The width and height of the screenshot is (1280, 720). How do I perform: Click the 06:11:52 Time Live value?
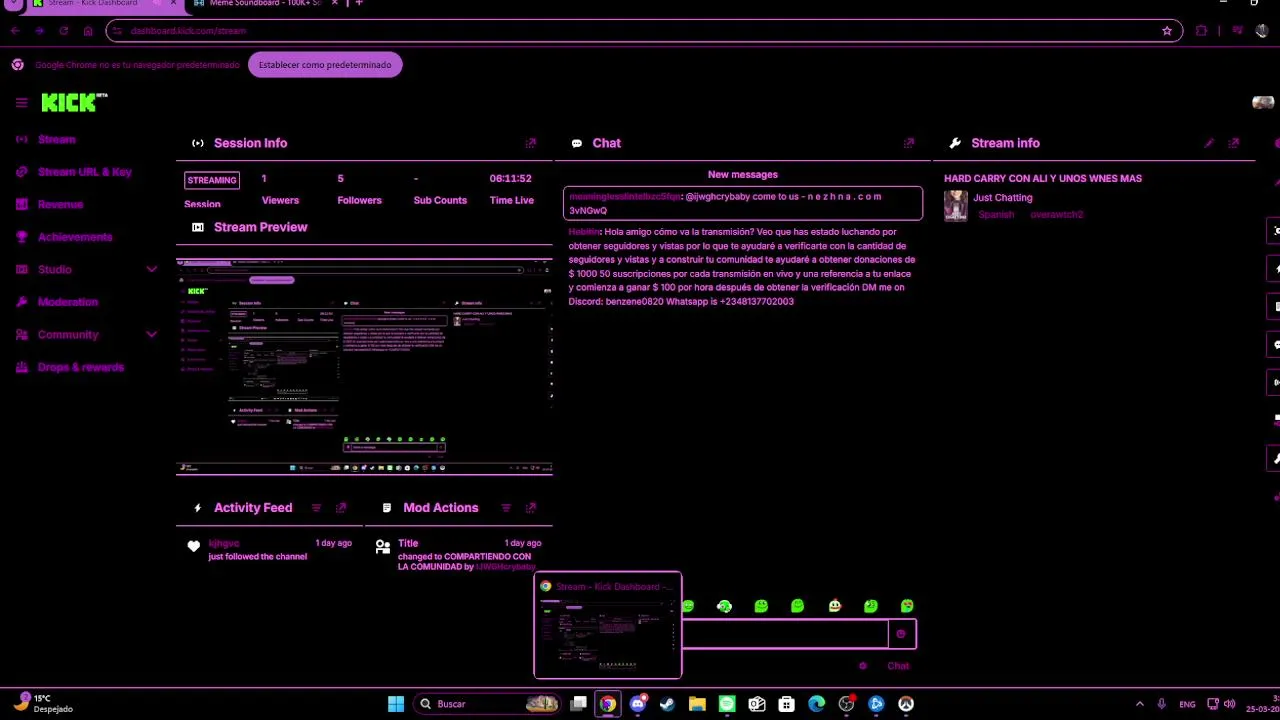pos(510,178)
